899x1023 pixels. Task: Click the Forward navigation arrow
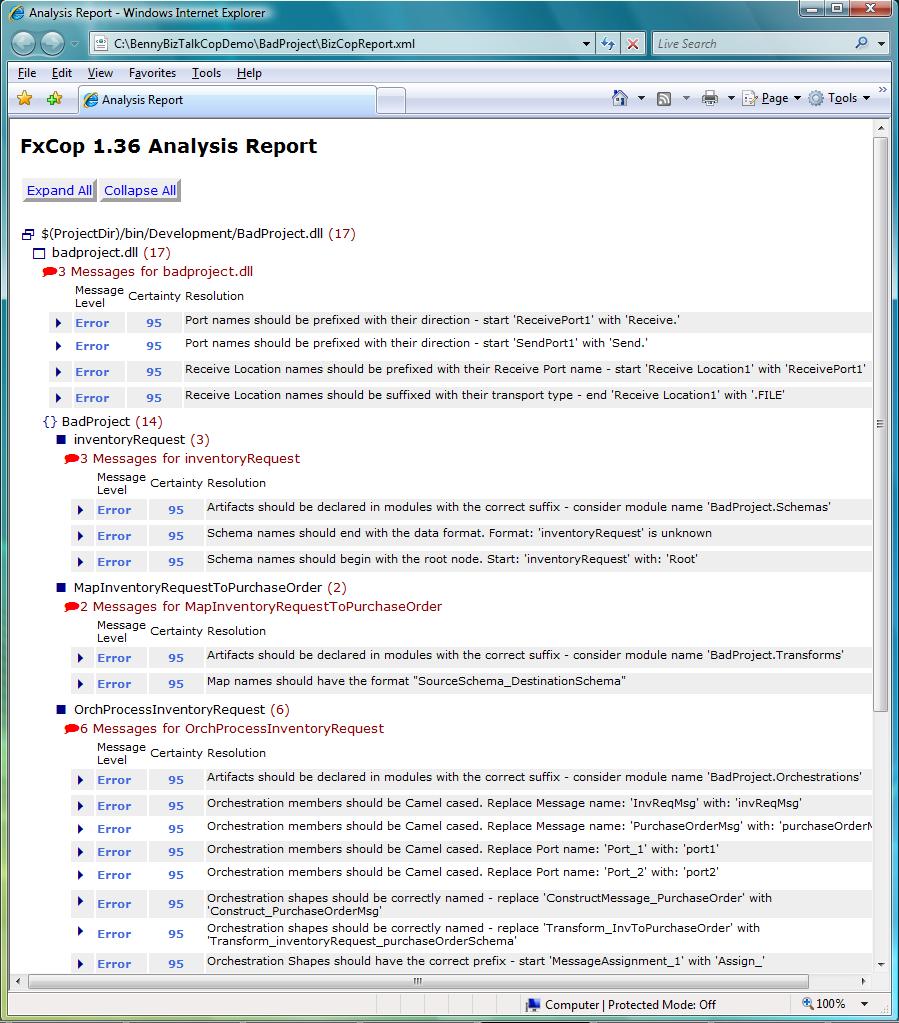[x=52, y=44]
